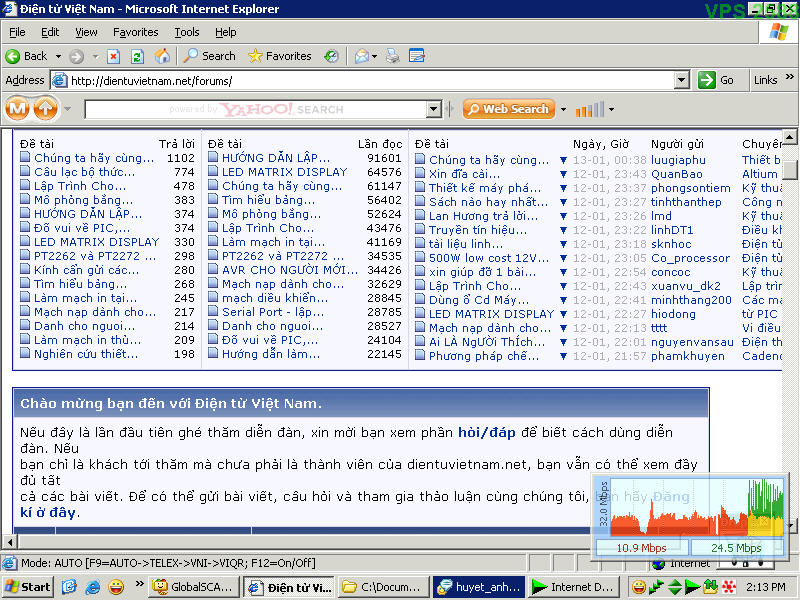Expand the Links toolbar chevron
This screenshot has height=600, width=800.
tap(790, 77)
